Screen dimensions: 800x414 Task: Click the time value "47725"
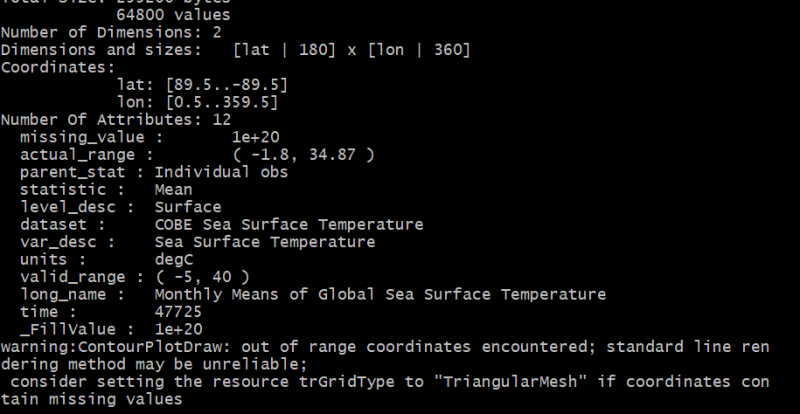point(178,312)
